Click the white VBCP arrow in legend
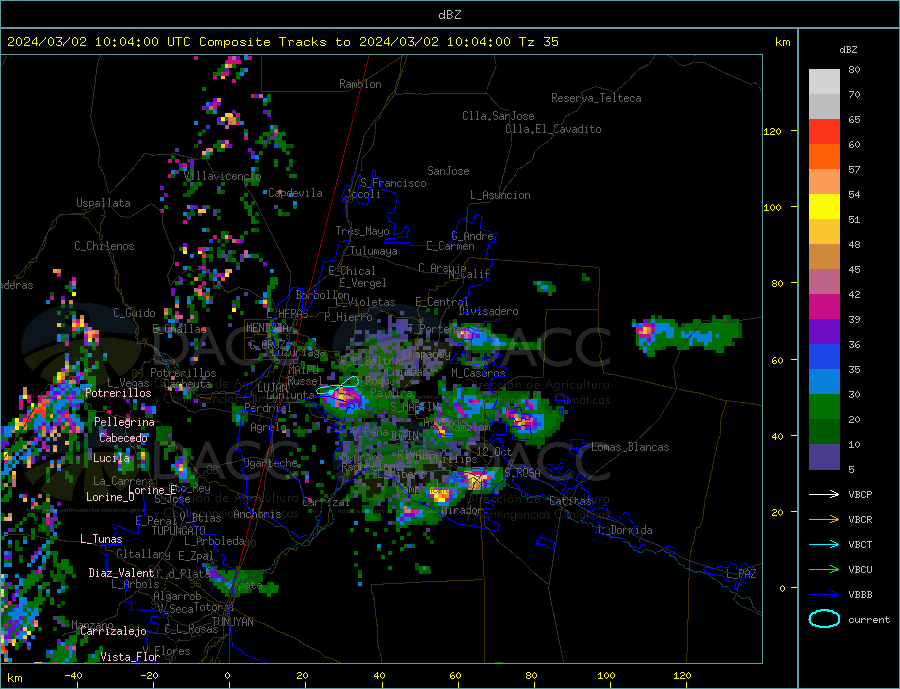Viewport: 900px width, 689px height. coord(824,494)
